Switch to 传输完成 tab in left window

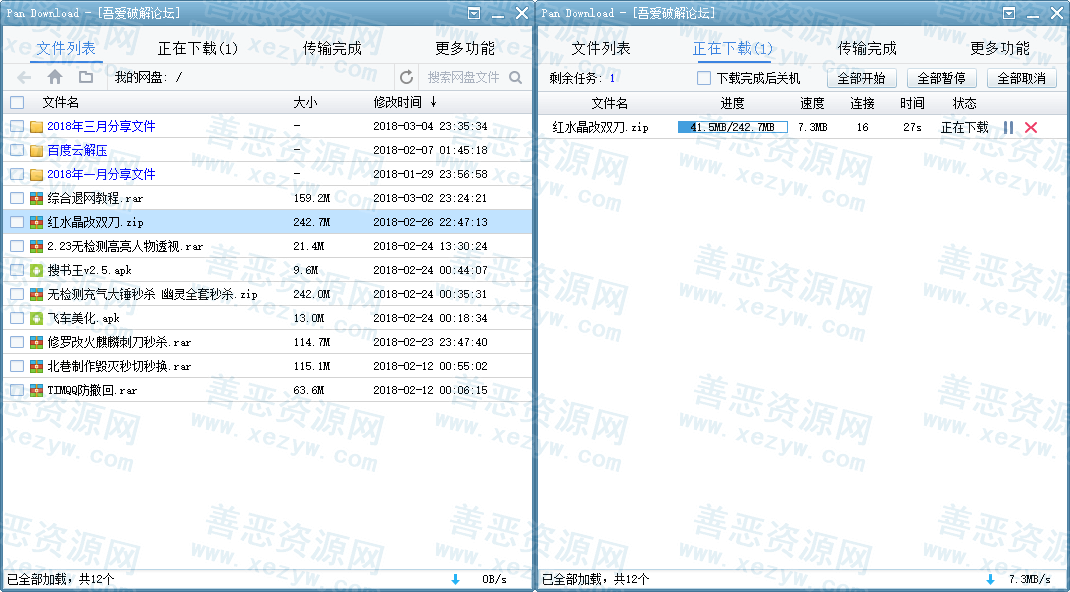point(332,48)
